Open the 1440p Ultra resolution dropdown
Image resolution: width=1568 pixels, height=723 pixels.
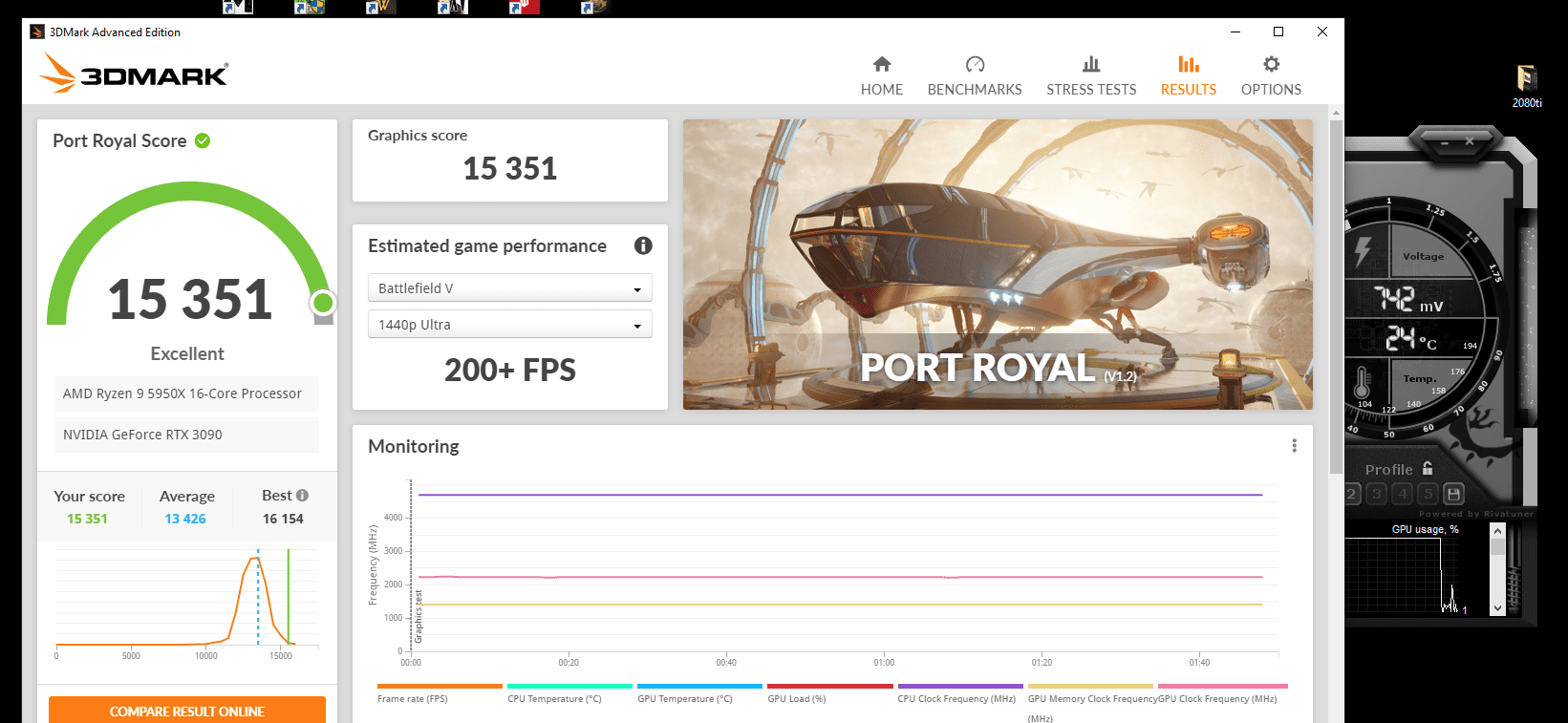click(510, 324)
